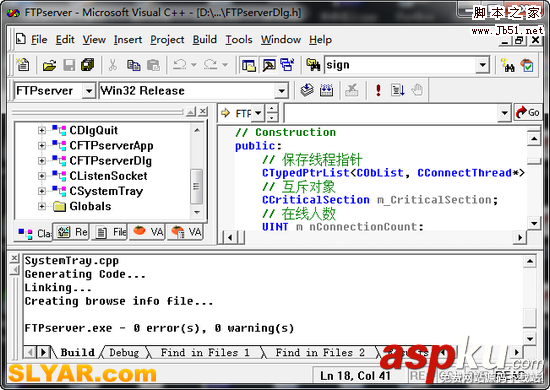550x390 pixels.
Task: Click inside the Find text field showing sign
Action: pyautogui.click(x=400, y=65)
